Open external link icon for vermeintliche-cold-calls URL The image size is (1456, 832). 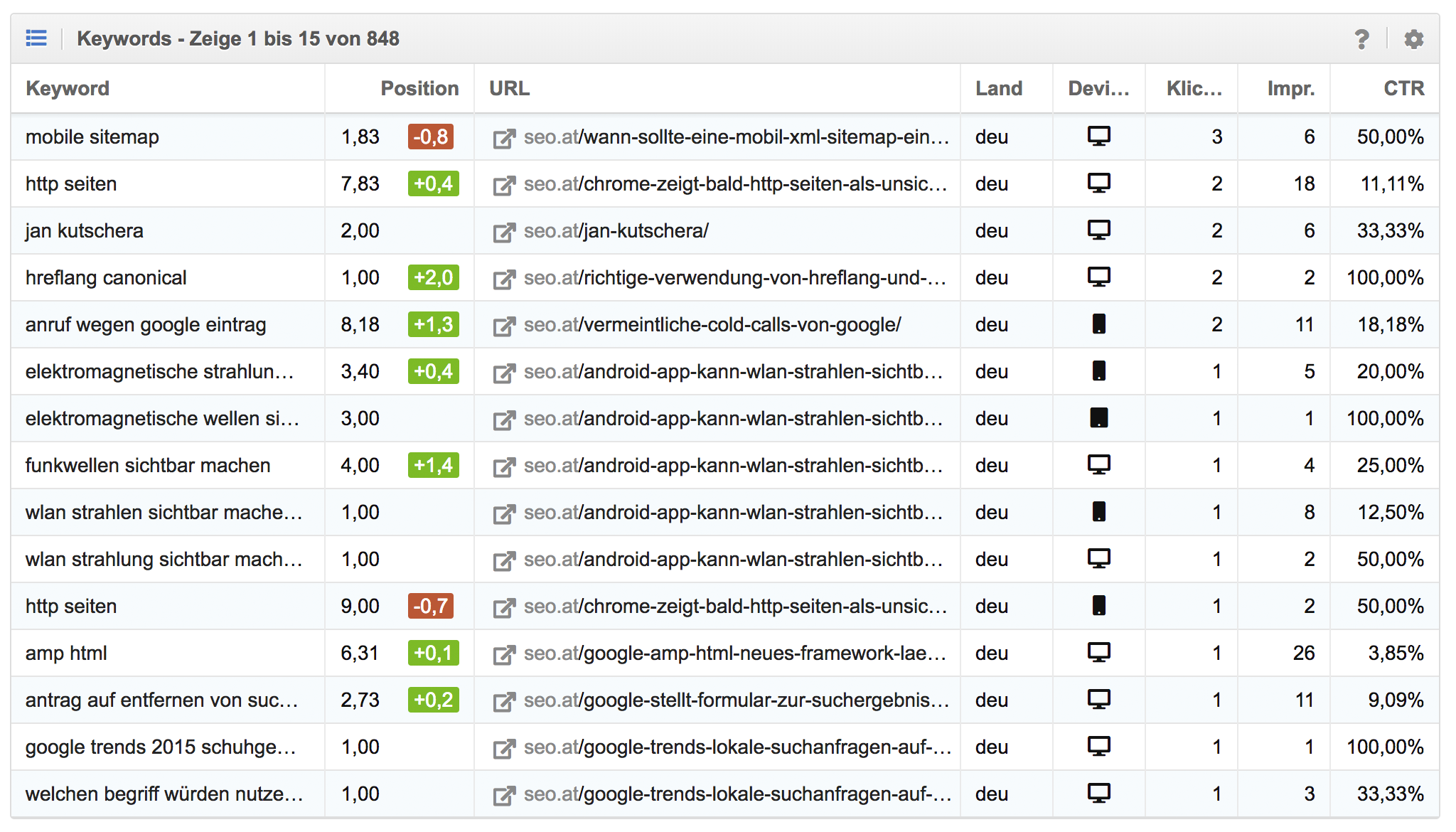(504, 326)
